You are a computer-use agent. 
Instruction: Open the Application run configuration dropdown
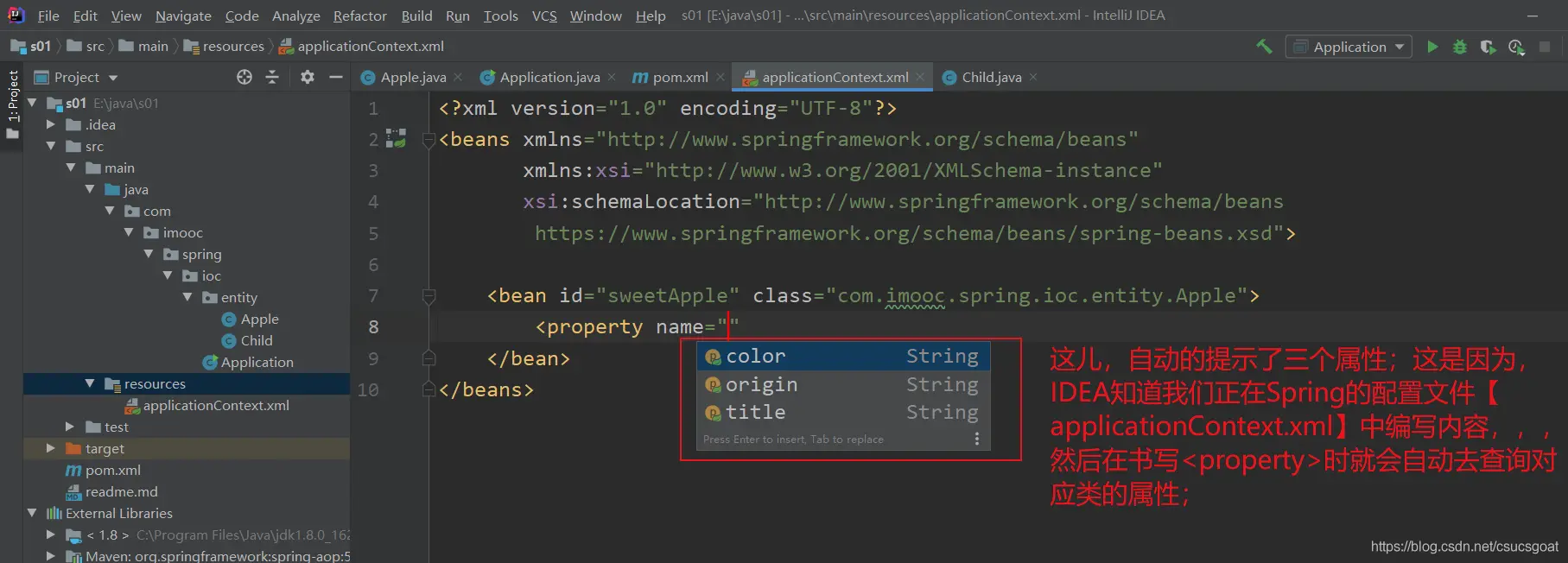(1349, 47)
